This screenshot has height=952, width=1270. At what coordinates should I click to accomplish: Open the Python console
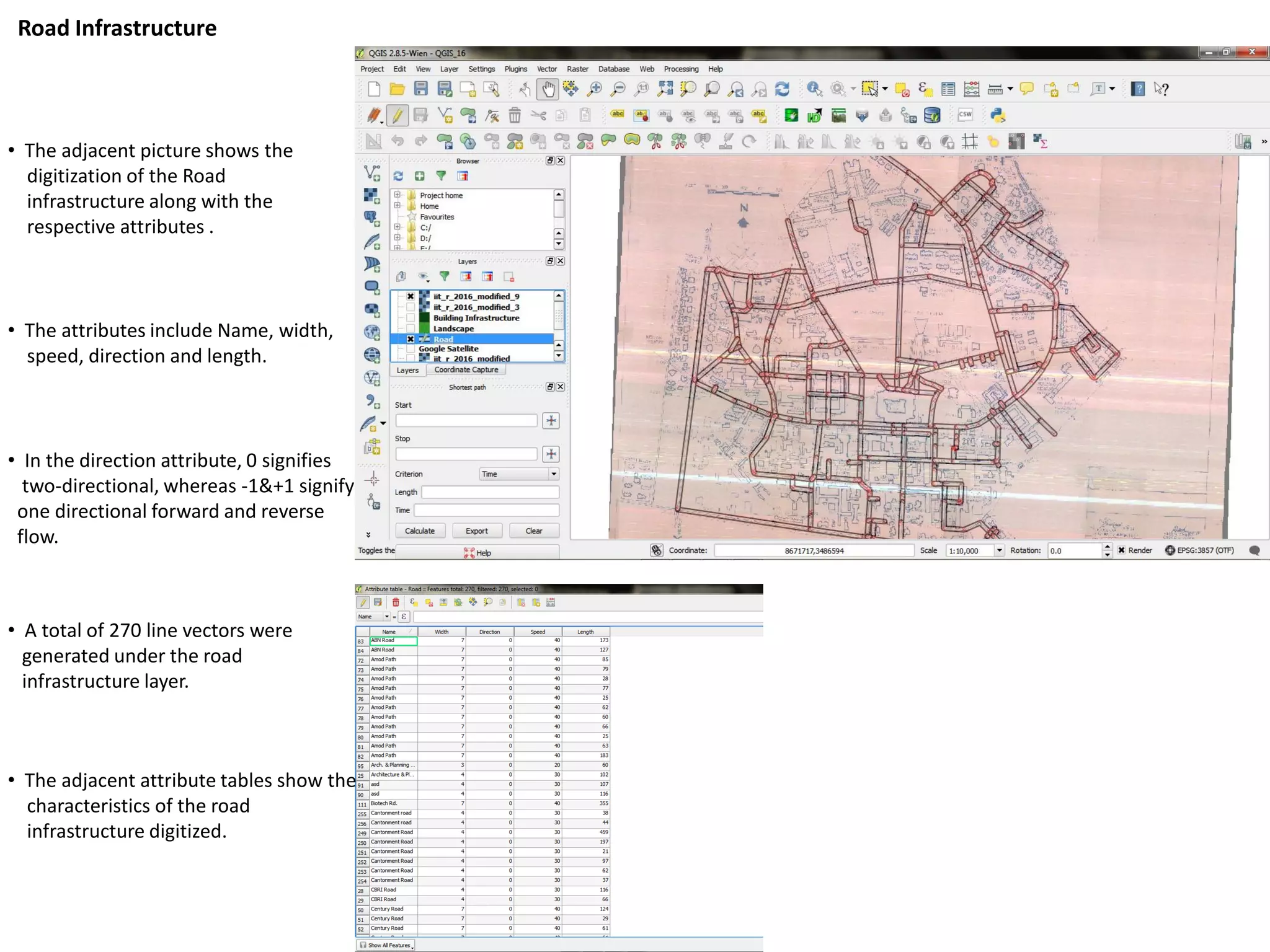[x=998, y=115]
